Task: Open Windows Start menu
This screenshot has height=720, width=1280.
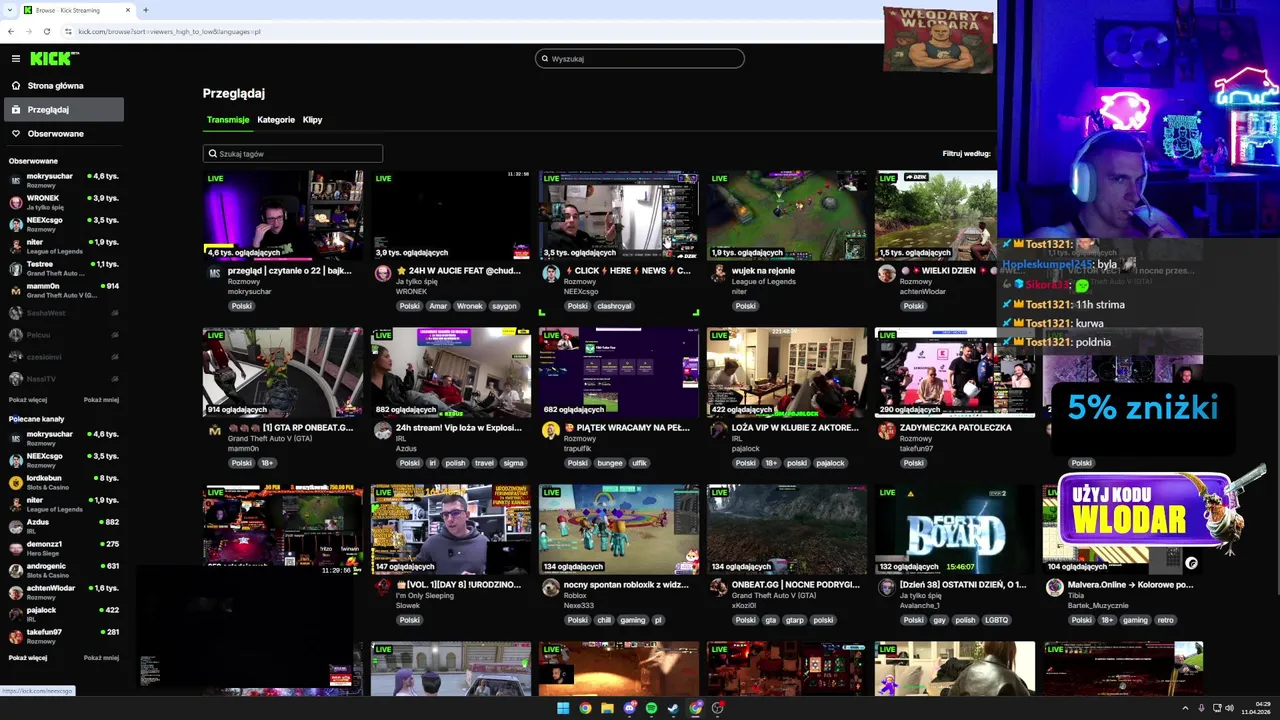Action: [563, 708]
